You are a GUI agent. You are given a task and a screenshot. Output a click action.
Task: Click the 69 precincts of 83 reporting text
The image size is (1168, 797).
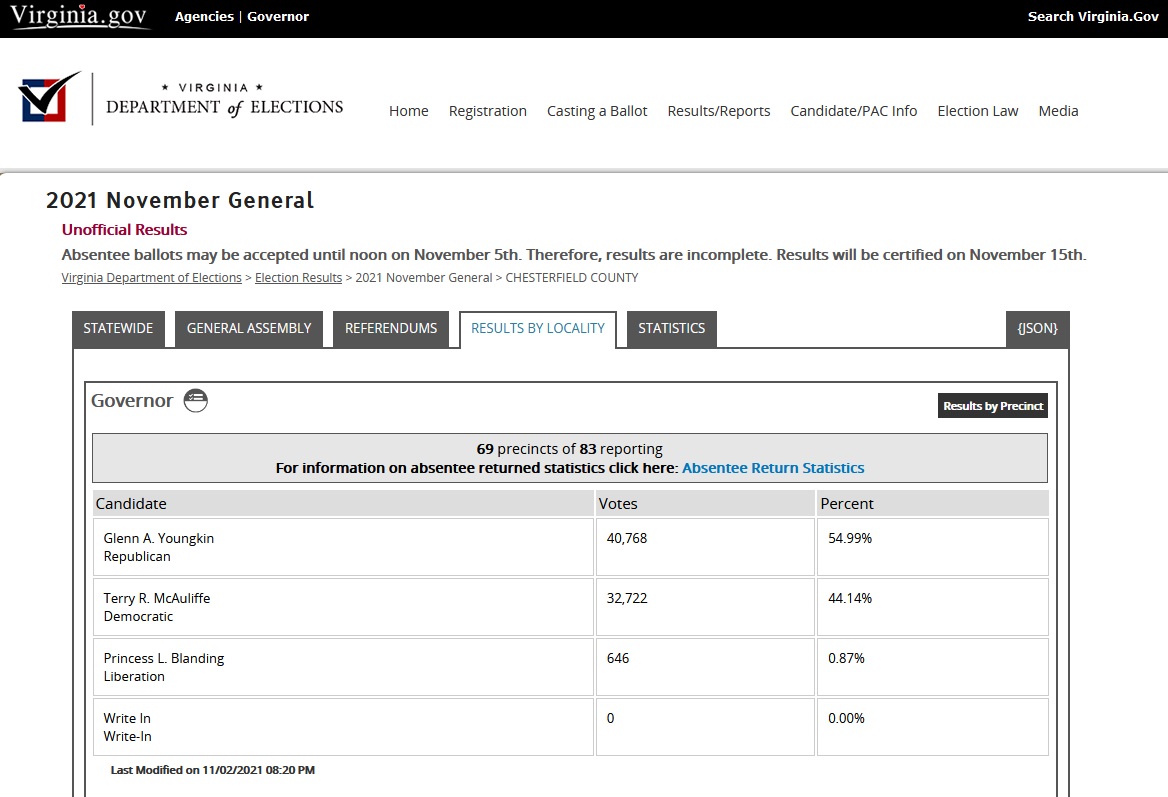(569, 449)
